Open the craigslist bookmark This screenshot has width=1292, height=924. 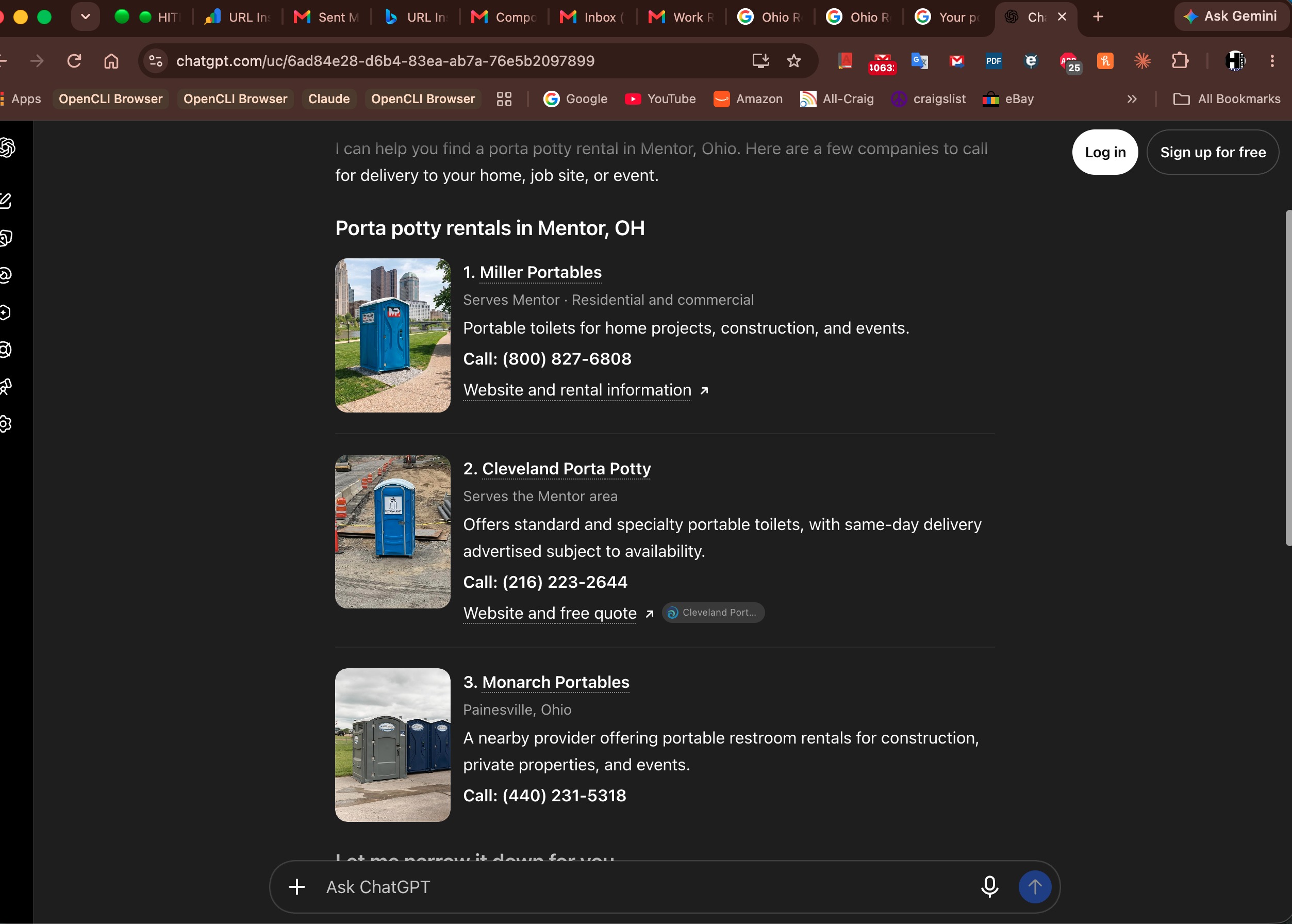click(929, 99)
